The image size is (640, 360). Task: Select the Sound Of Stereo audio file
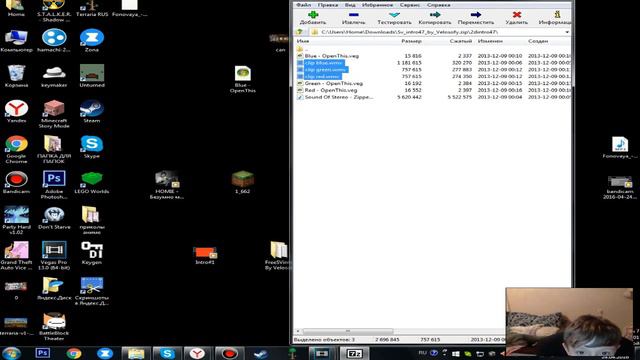point(433,97)
